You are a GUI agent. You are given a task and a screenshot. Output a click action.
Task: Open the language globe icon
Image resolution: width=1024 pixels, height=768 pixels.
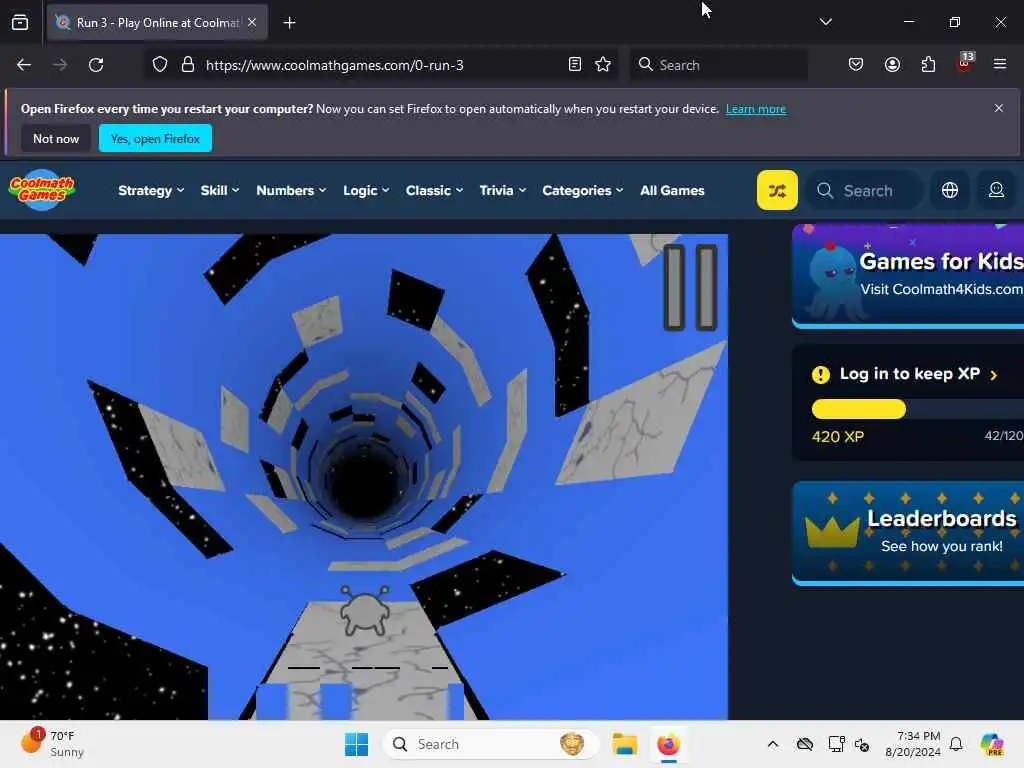950,190
